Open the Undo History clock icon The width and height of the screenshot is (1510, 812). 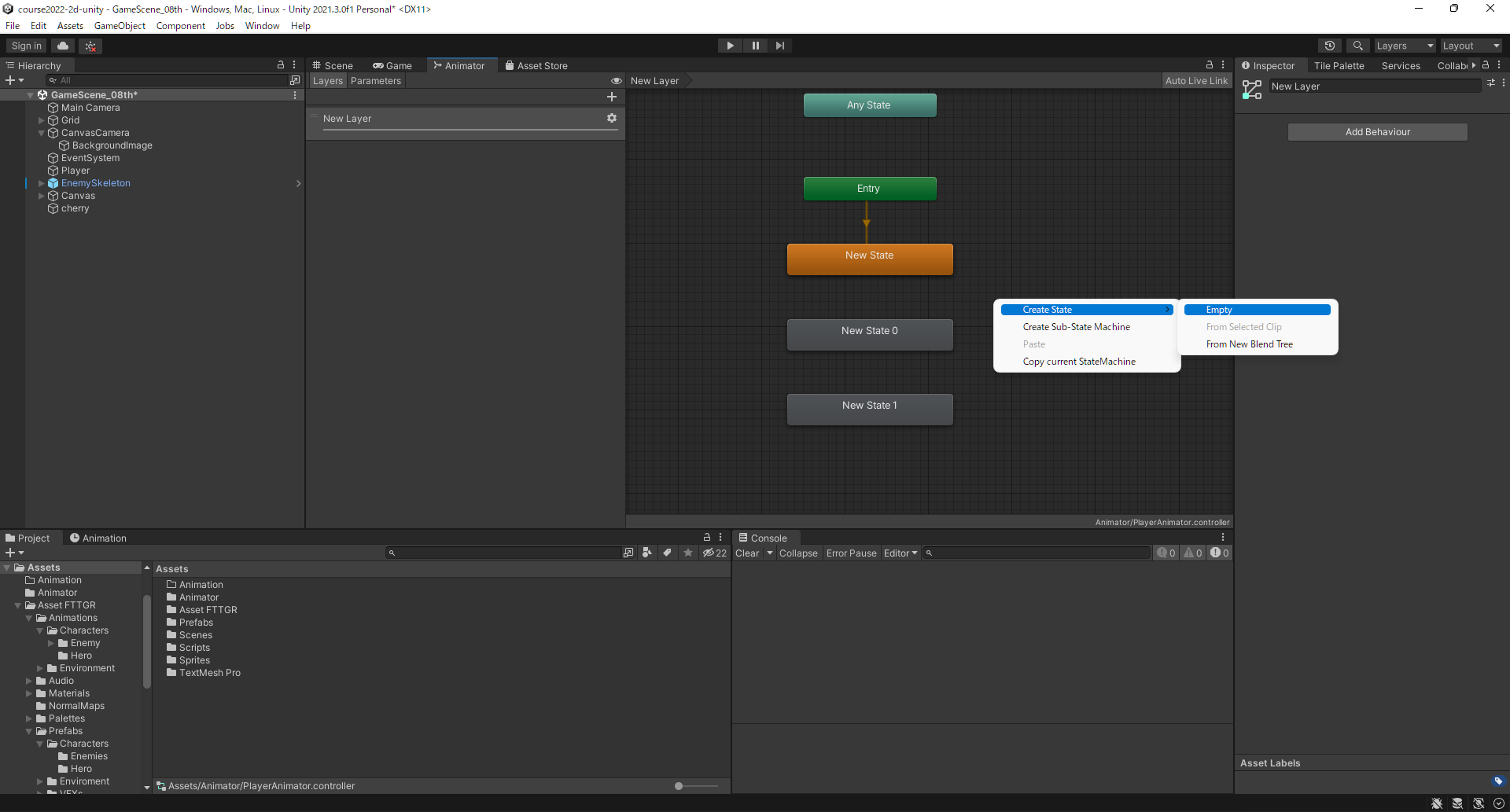point(1330,46)
